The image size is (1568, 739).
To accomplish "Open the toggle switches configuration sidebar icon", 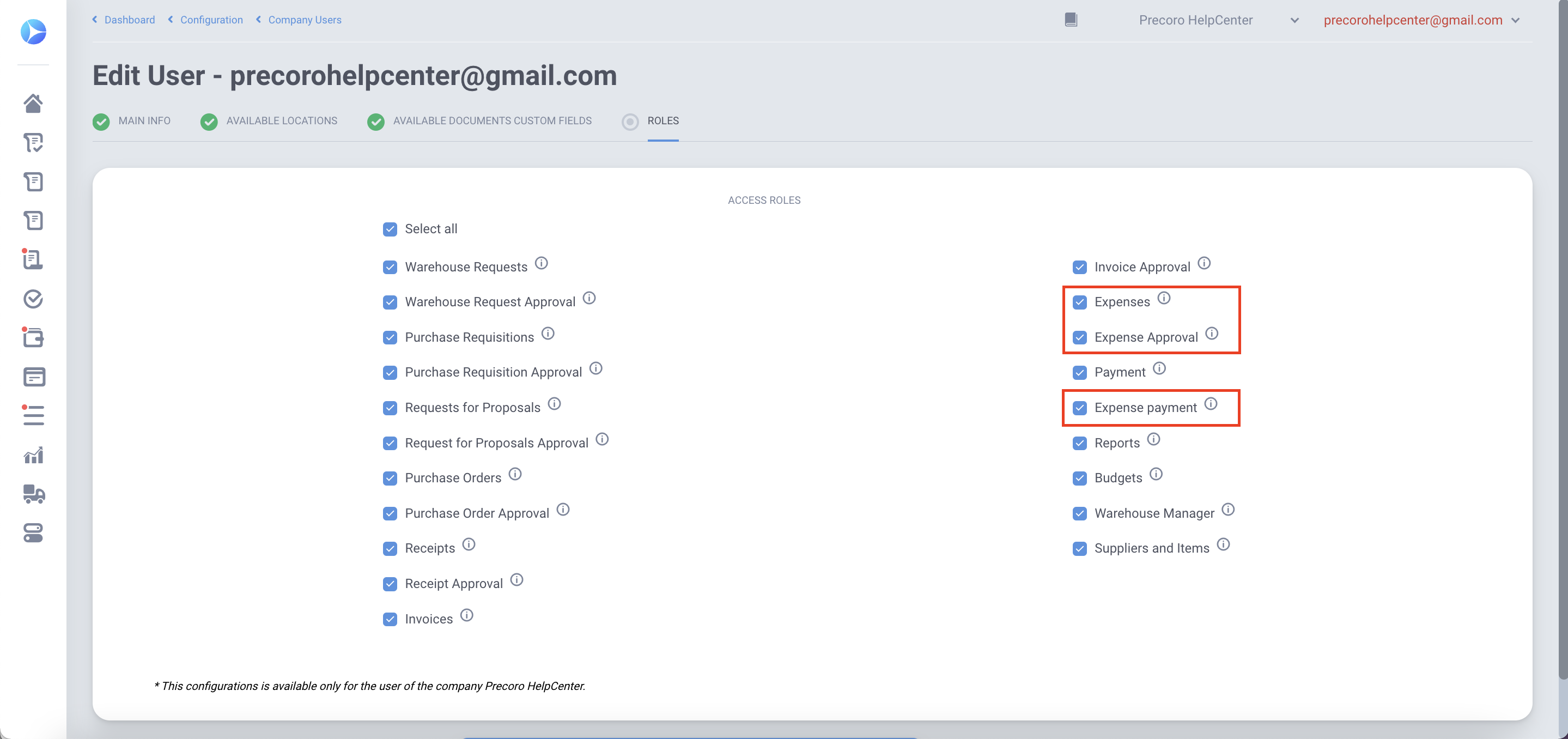I will [x=33, y=532].
